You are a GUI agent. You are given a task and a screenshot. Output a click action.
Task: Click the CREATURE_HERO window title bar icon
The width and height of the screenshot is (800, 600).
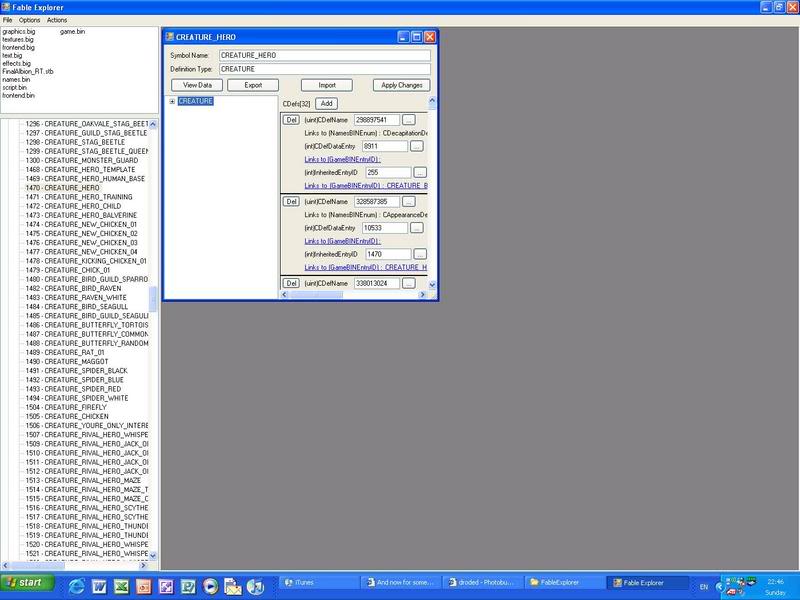pos(170,36)
